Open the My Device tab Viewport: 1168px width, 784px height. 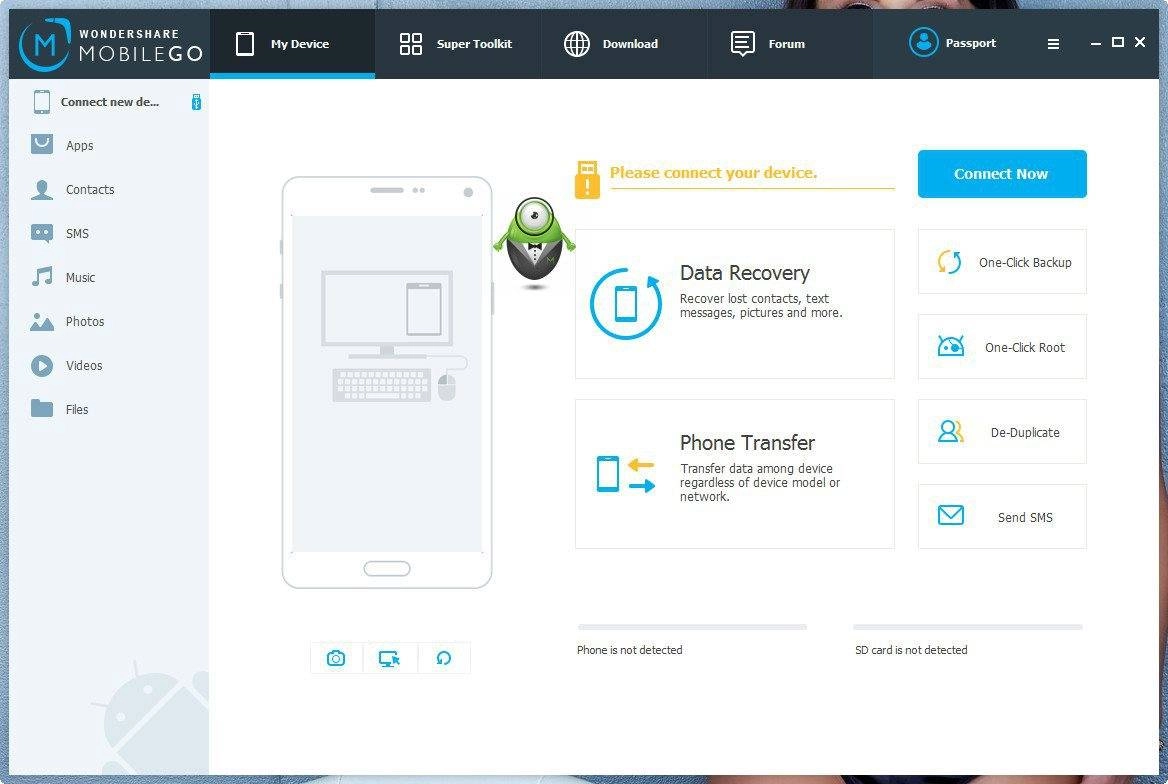[x=292, y=44]
